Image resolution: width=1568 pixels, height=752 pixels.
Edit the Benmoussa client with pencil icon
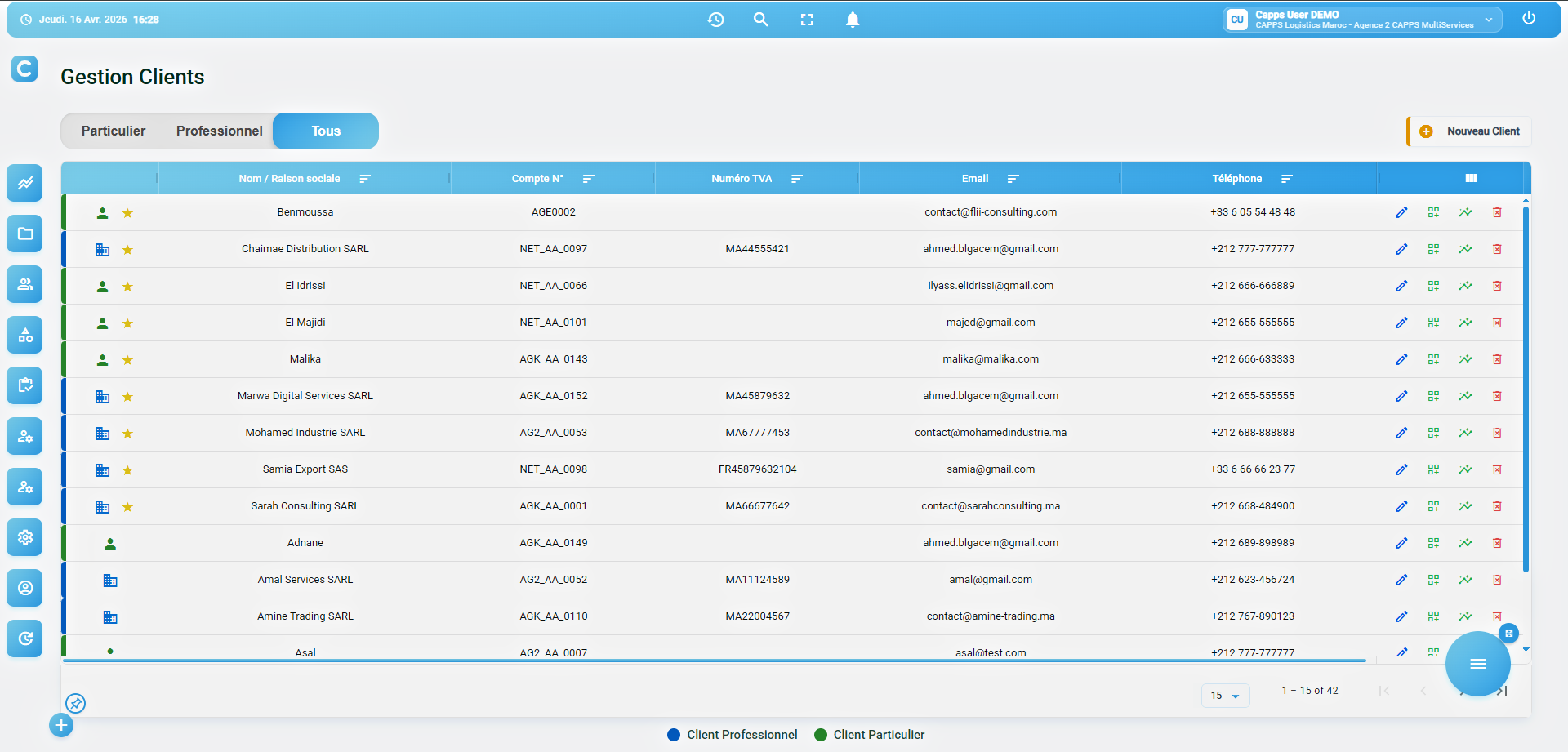[x=1401, y=212]
